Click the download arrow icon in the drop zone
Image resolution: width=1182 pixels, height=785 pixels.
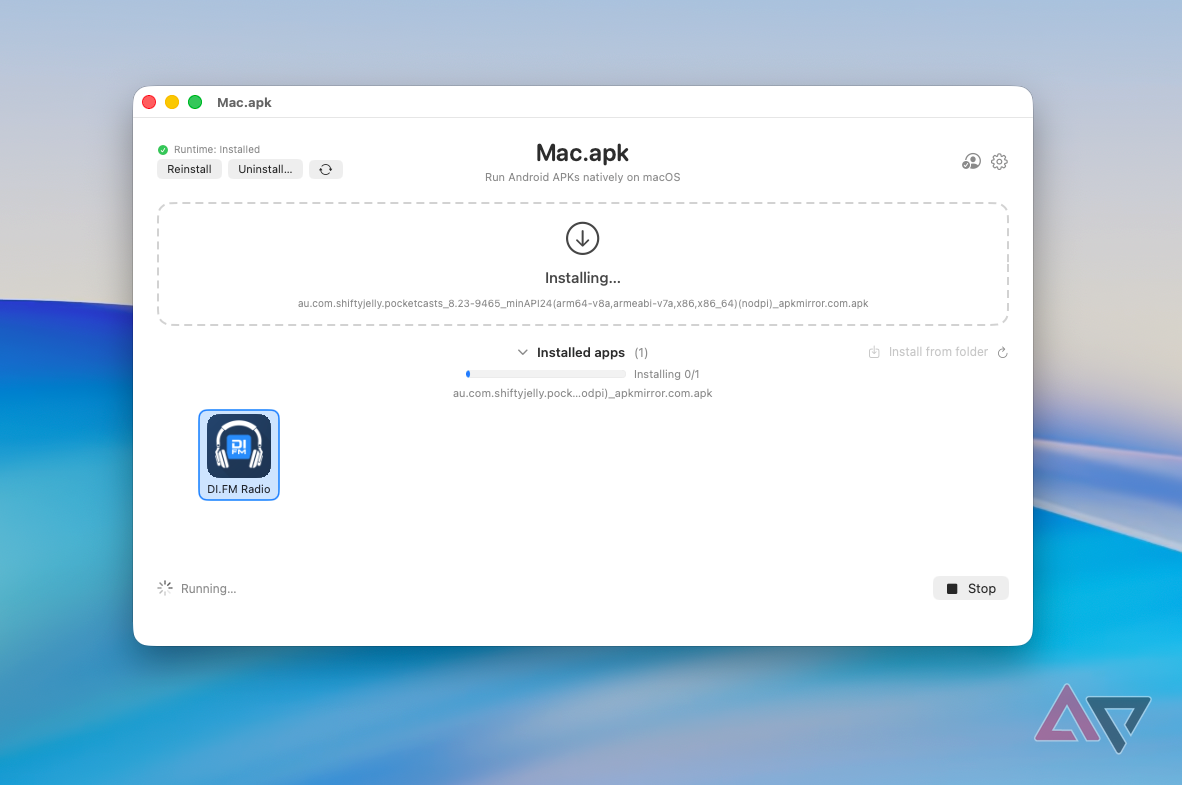pyautogui.click(x=582, y=238)
